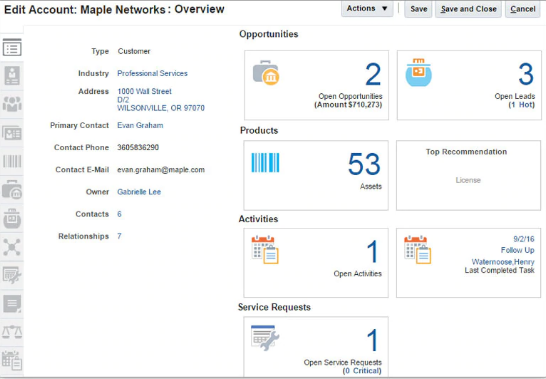Click the Last Completed Task calendar icon
The image size is (546, 379).
418,250
